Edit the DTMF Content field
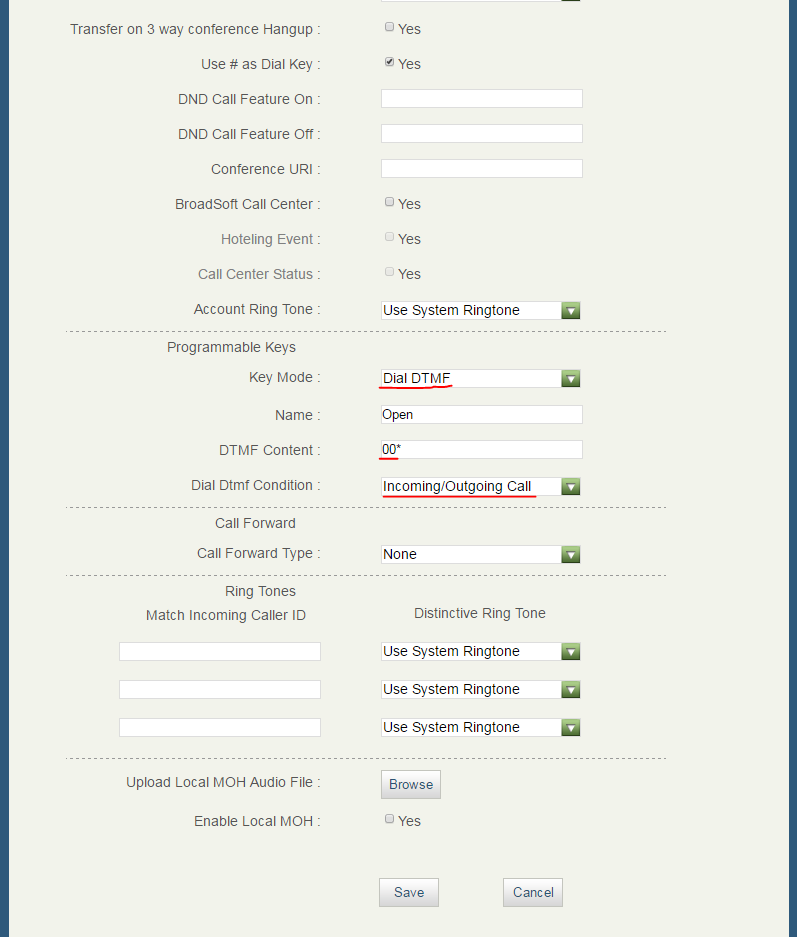The height and width of the screenshot is (937, 797). click(x=481, y=450)
